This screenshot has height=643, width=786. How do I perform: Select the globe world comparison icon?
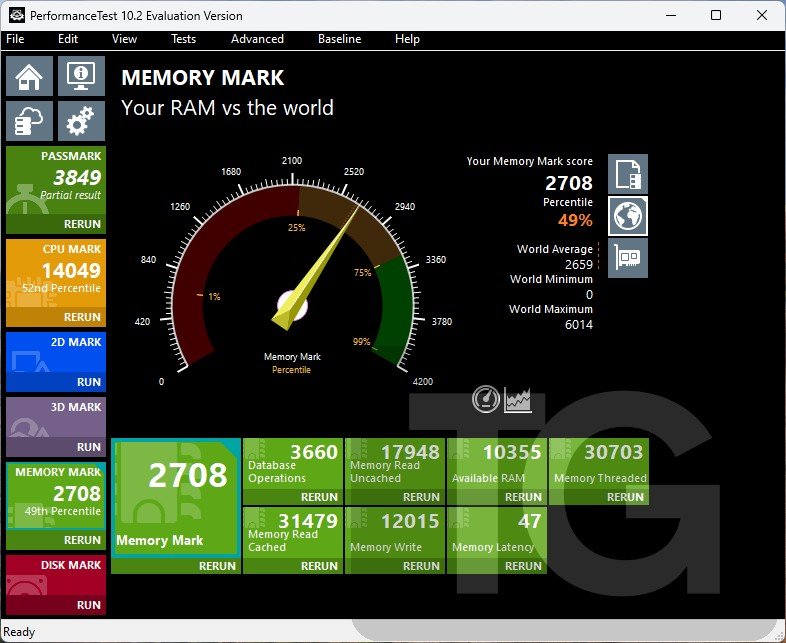point(628,216)
